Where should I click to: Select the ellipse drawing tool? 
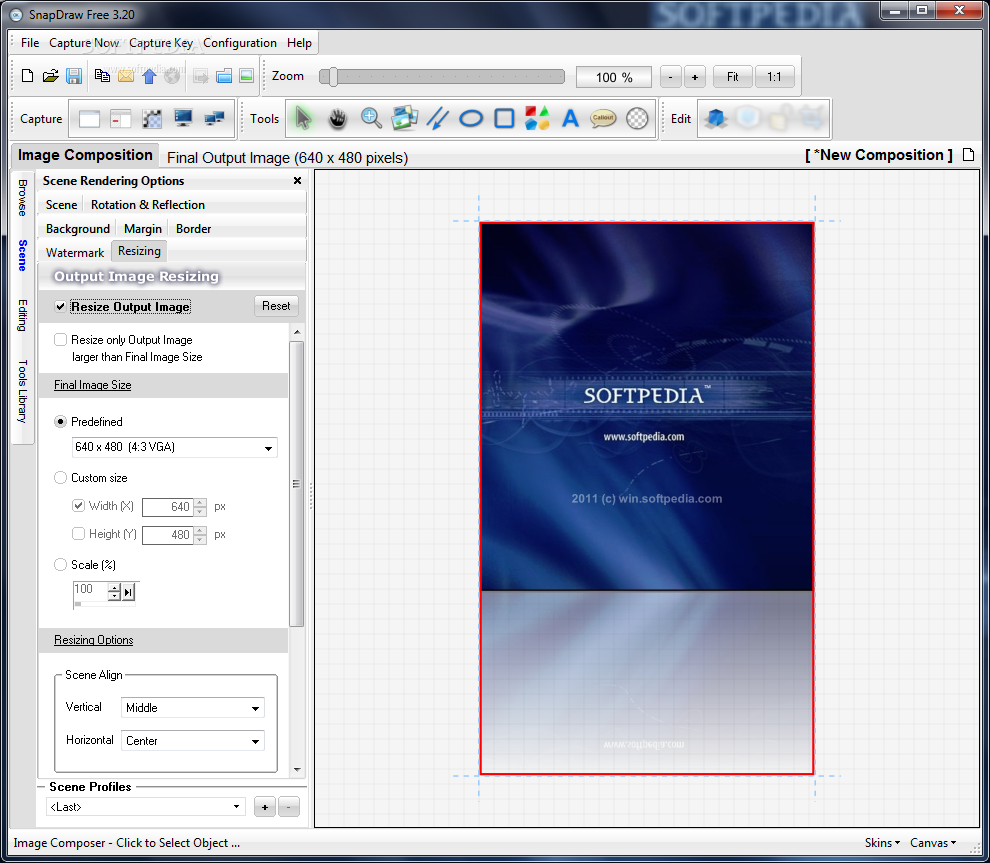pyautogui.click(x=471, y=118)
